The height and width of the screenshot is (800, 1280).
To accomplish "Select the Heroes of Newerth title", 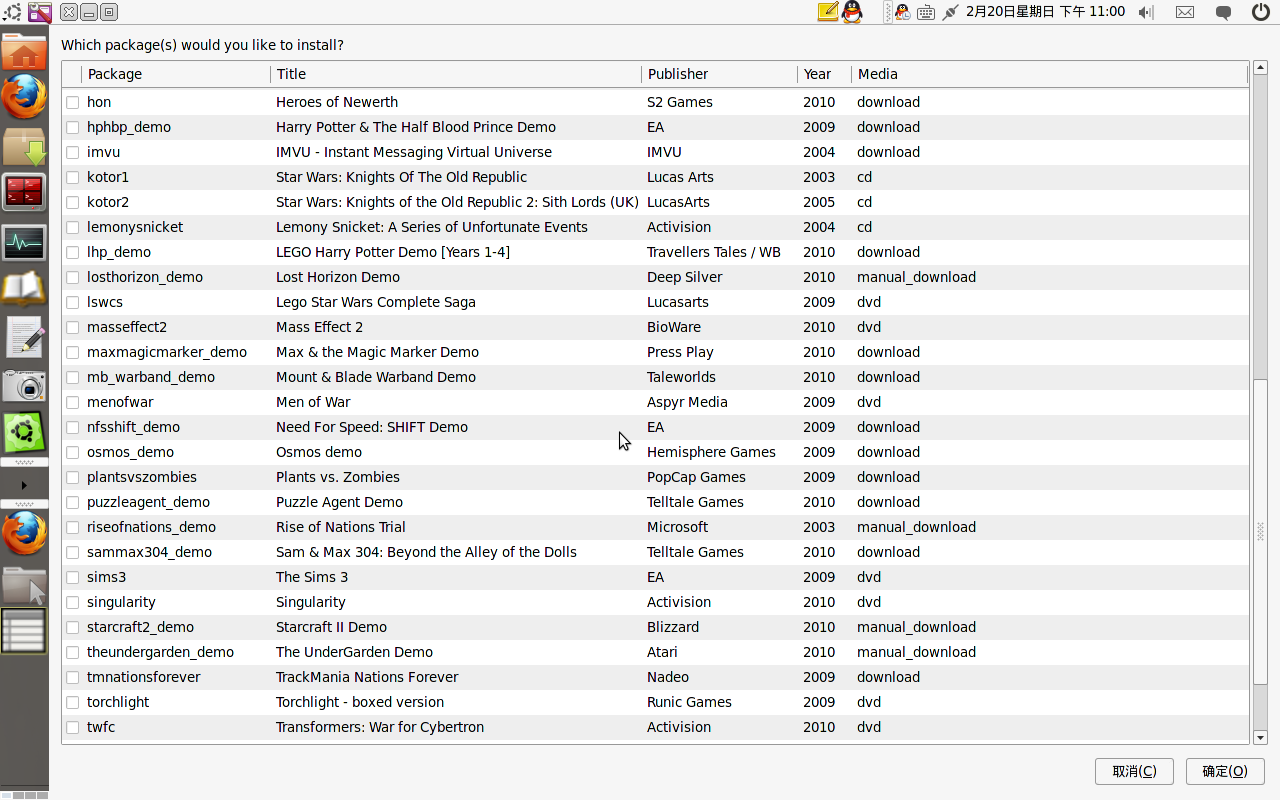I will pos(337,102).
